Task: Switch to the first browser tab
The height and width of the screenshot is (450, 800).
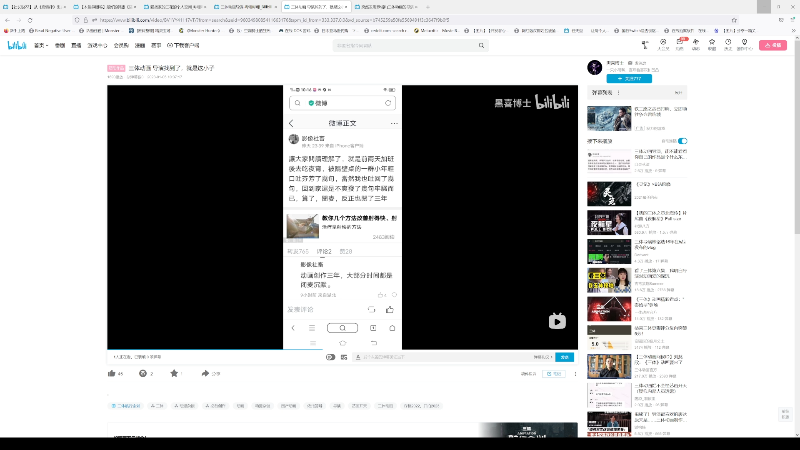Action: pyautogui.click(x=35, y=7)
